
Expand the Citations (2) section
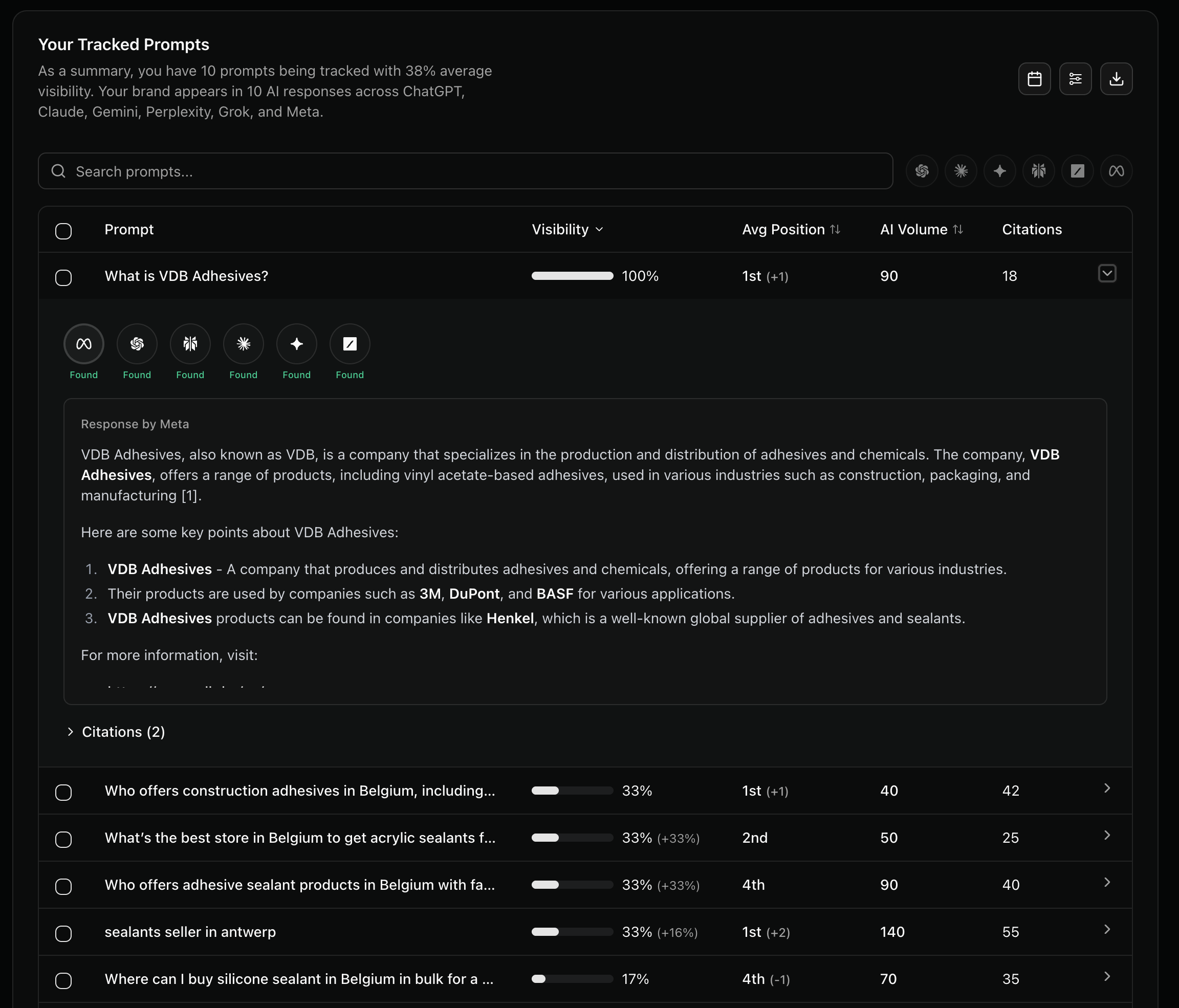(117, 732)
